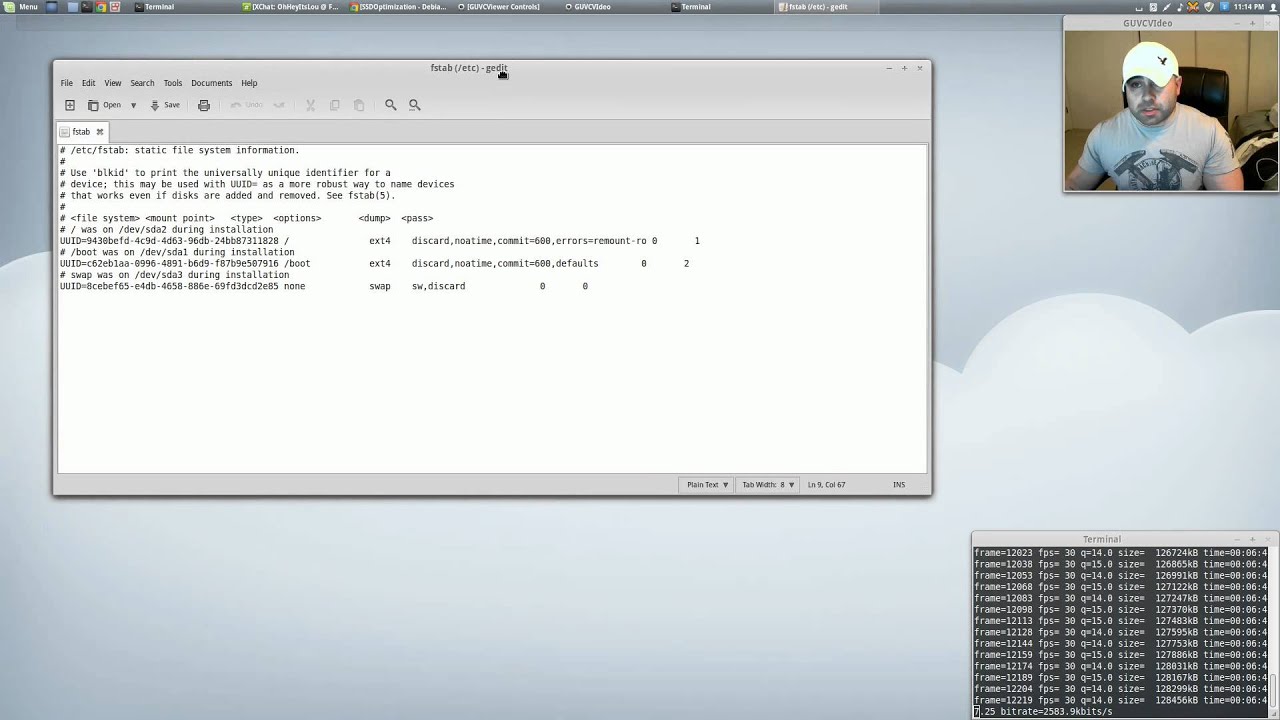This screenshot has width=1280, height=720.
Task: Open the Documents menu
Action: [x=211, y=83]
